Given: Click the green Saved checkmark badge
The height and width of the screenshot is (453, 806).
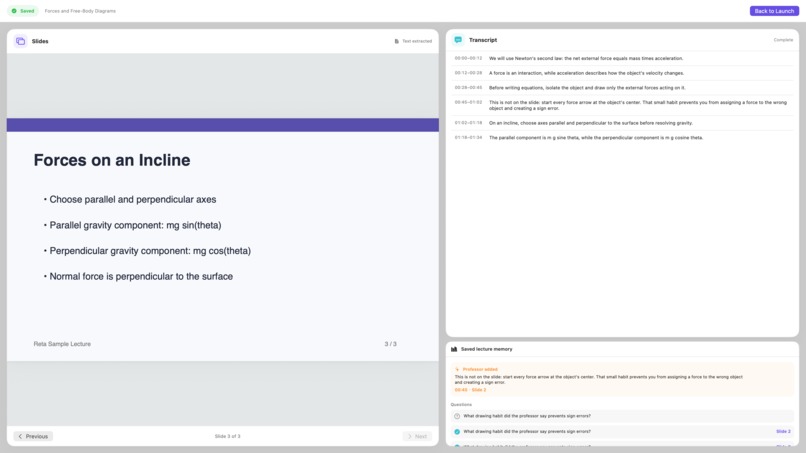Looking at the screenshot, I should tap(23, 11).
